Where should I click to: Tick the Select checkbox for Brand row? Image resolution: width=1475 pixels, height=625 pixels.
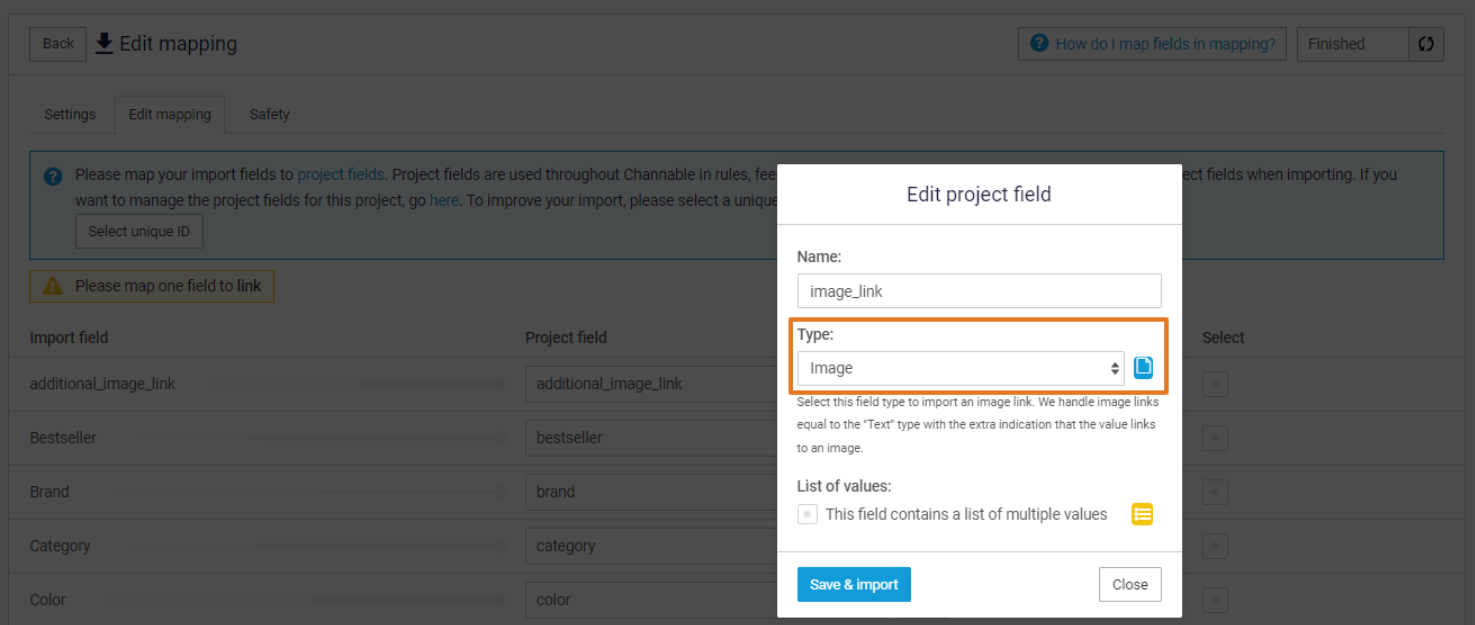(1214, 492)
